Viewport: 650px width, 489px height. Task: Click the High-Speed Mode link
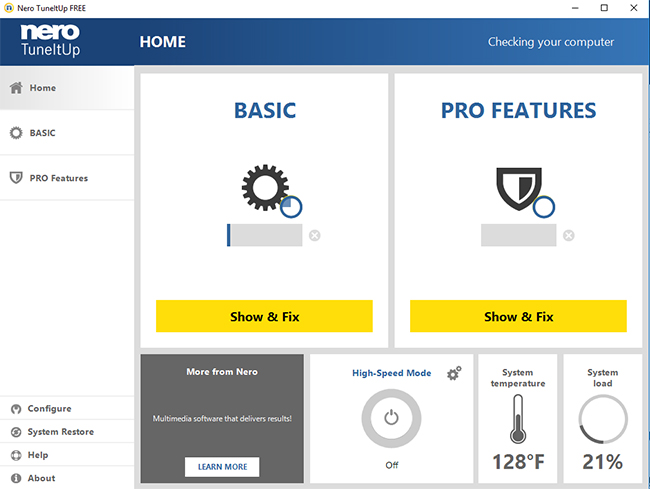click(x=392, y=373)
